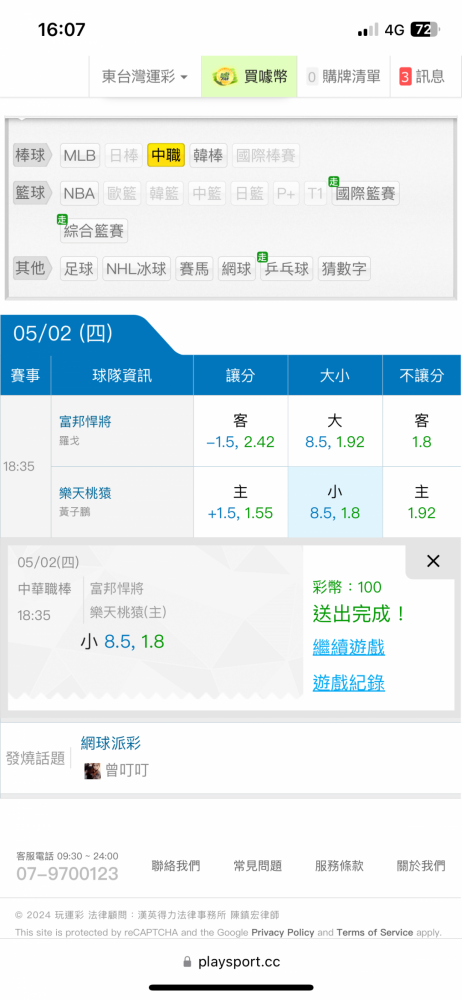The width and height of the screenshot is (462, 1000).
Task: Click the 棒球 category label
Action: pos(33,155)
